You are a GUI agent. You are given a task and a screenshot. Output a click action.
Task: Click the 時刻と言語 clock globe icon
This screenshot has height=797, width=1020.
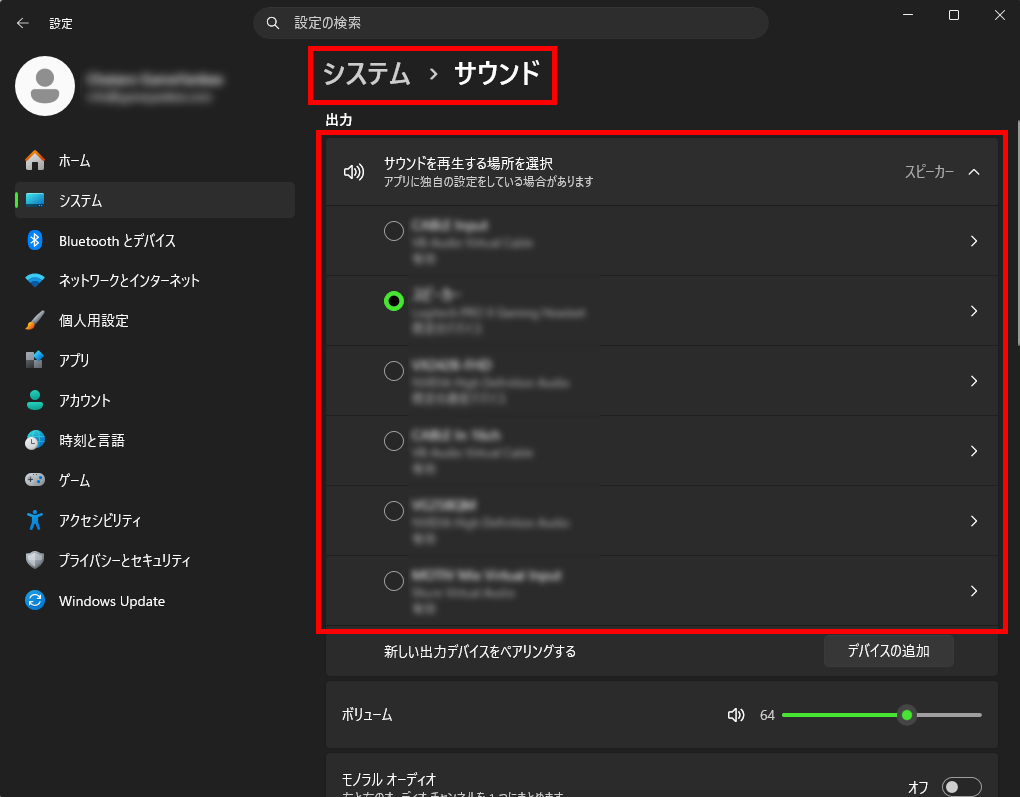tap(34, 440)
